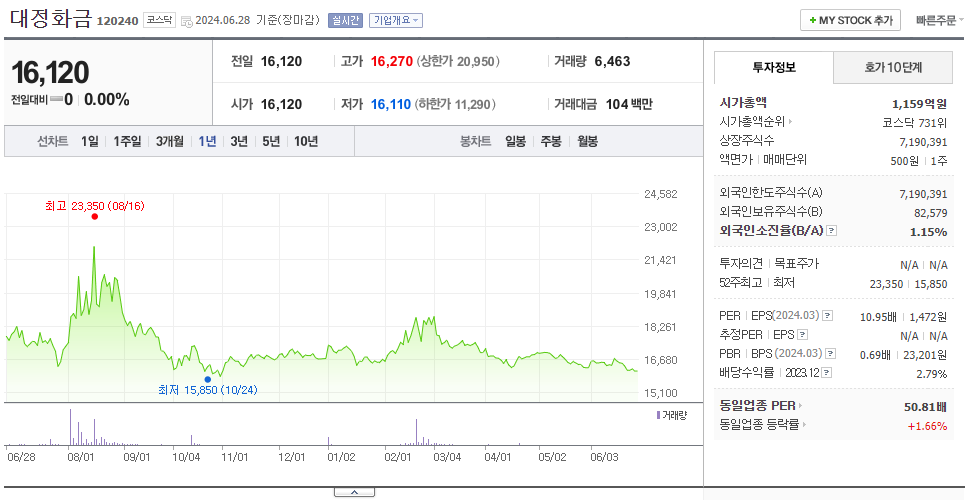The height and width of the screenshot is (500, 968).
Task: Select 월봉 candlestick chart
Action: tap(588, 141)
